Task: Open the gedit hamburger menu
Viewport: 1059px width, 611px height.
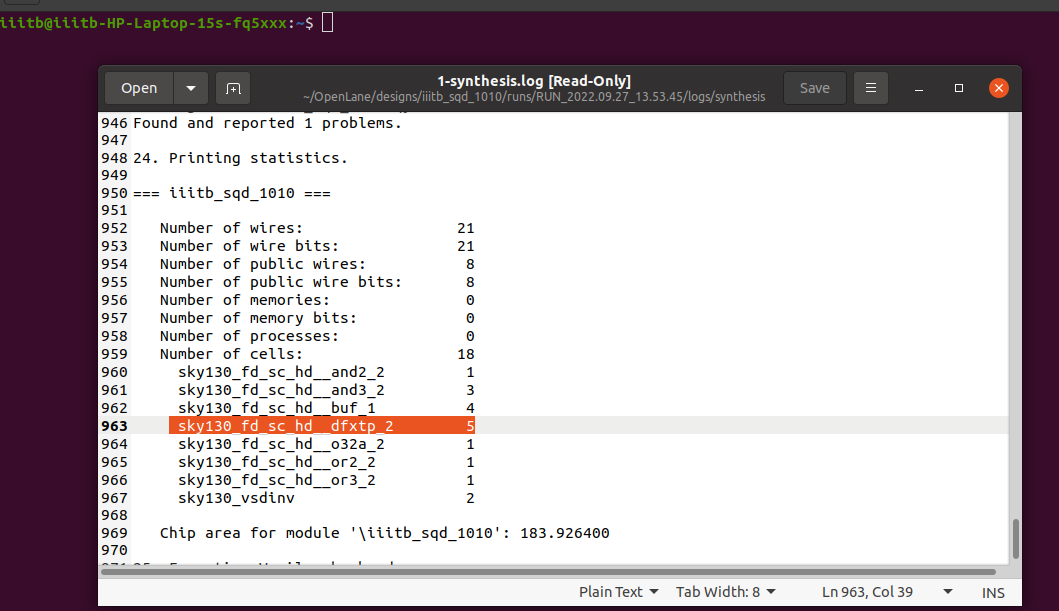Action: pyautogui.click(x=871, y=88)
